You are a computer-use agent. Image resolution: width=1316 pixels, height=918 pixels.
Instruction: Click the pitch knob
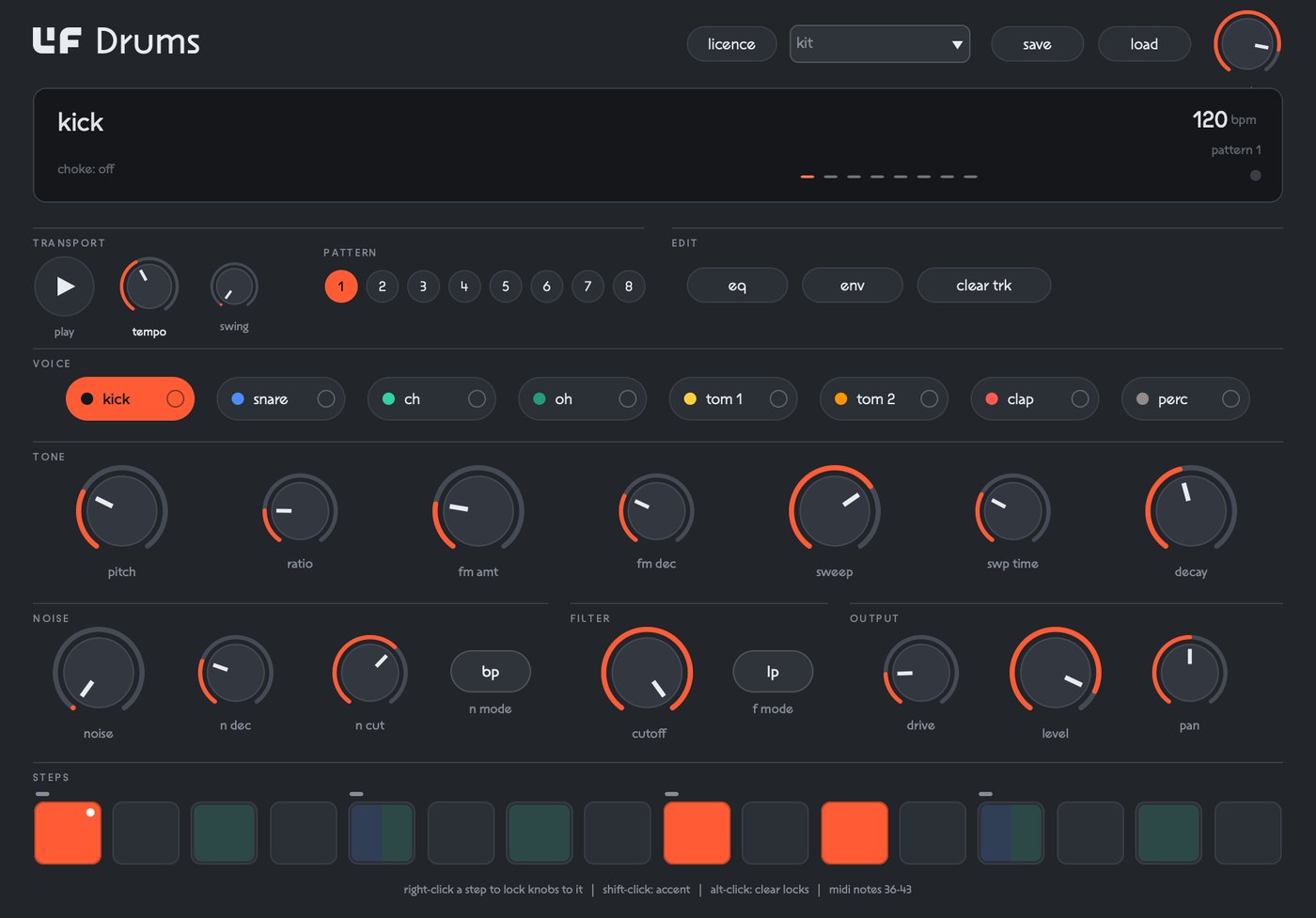[x=121, y=510]
